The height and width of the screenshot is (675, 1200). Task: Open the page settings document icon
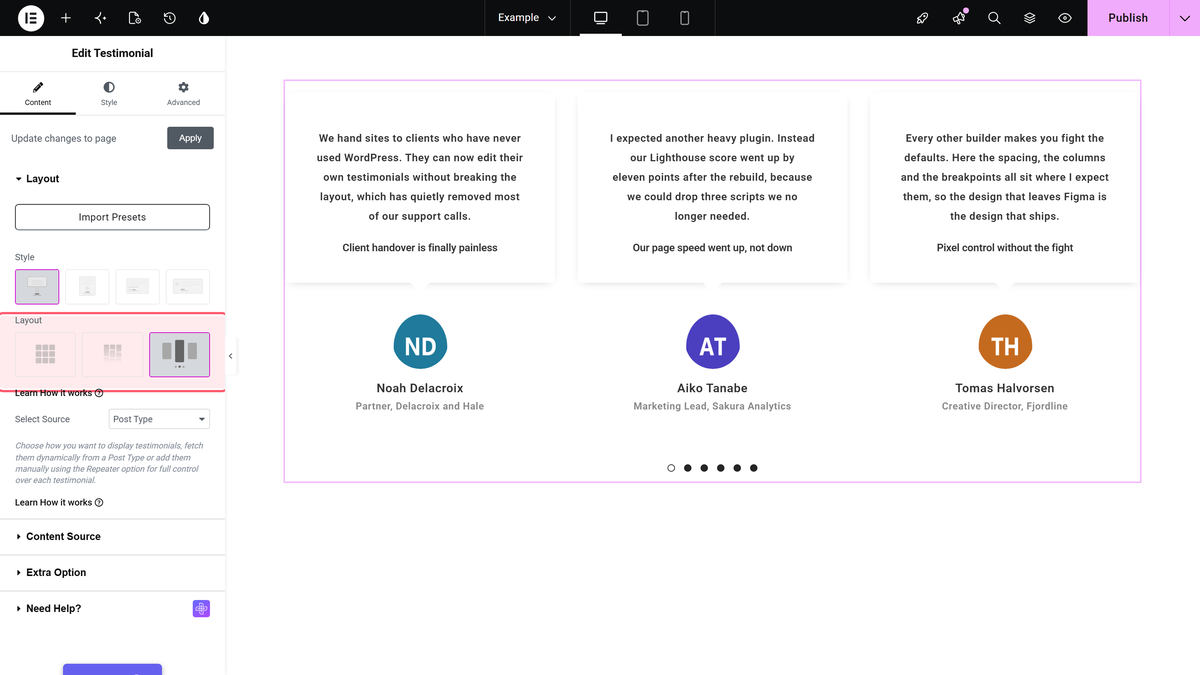135,18
